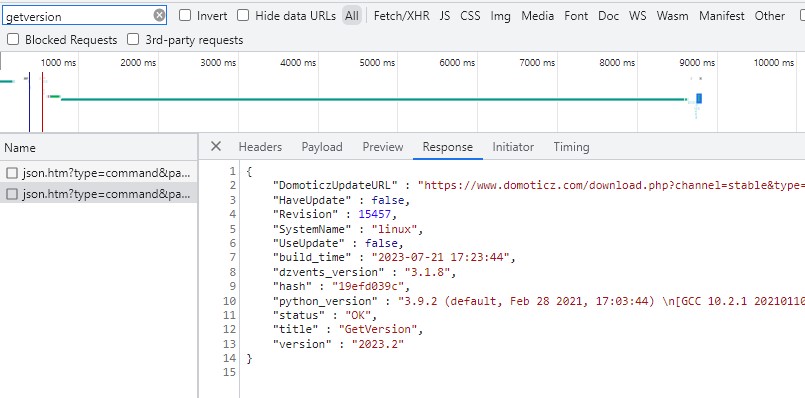Image resolution: width=805 pixels, height=398 pixels.
Task: Filter requests by Img
Action: (x=501, y=16)
